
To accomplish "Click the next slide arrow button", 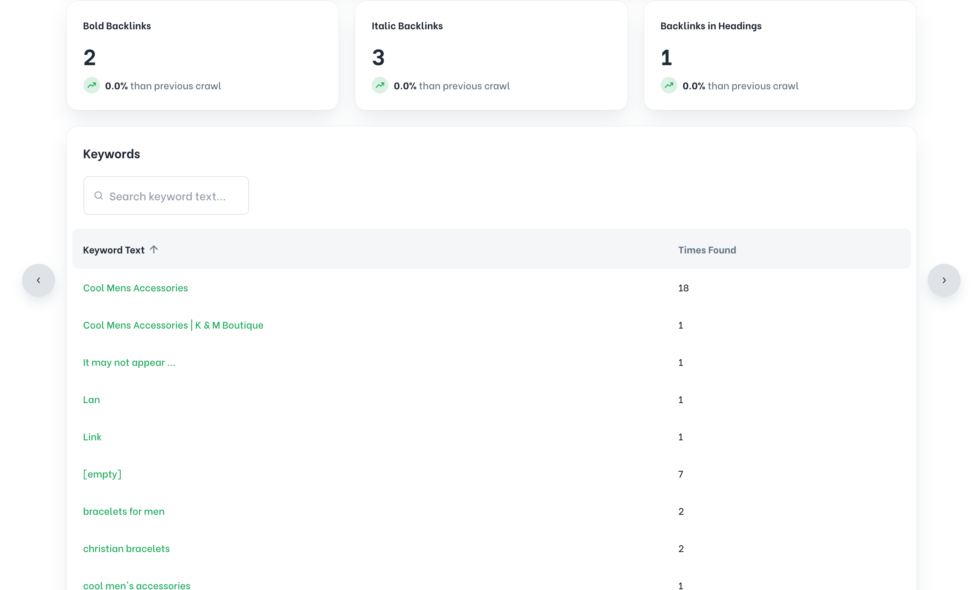I will pos(944,280).
